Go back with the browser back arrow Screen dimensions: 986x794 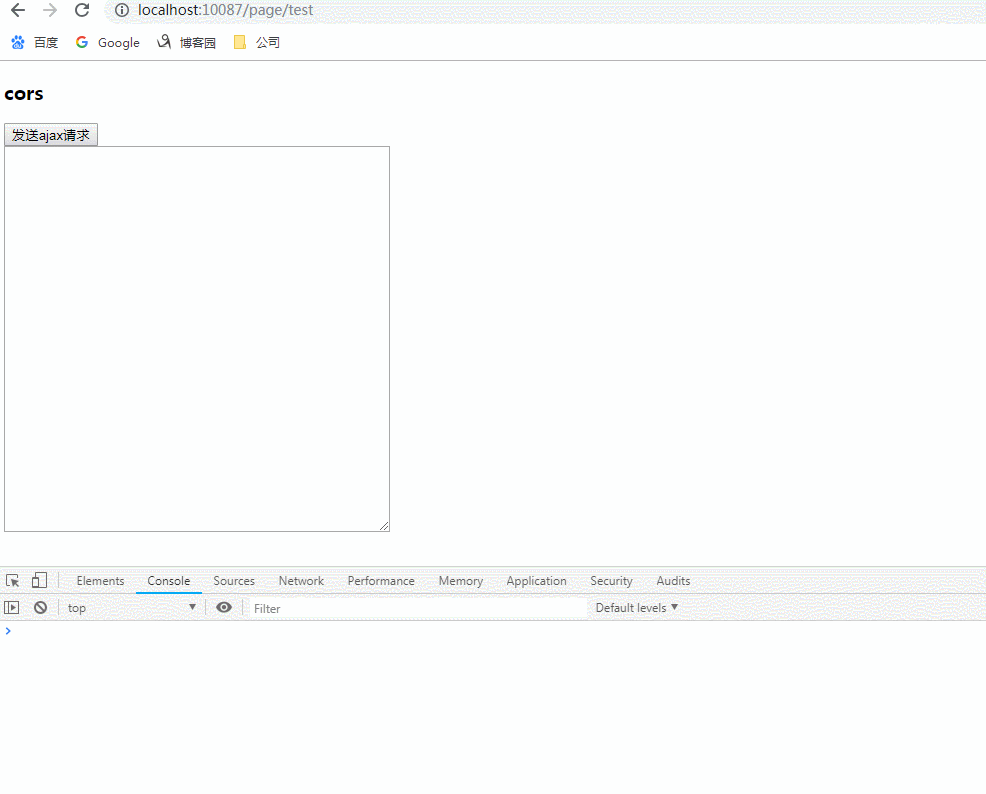[18, 10]
